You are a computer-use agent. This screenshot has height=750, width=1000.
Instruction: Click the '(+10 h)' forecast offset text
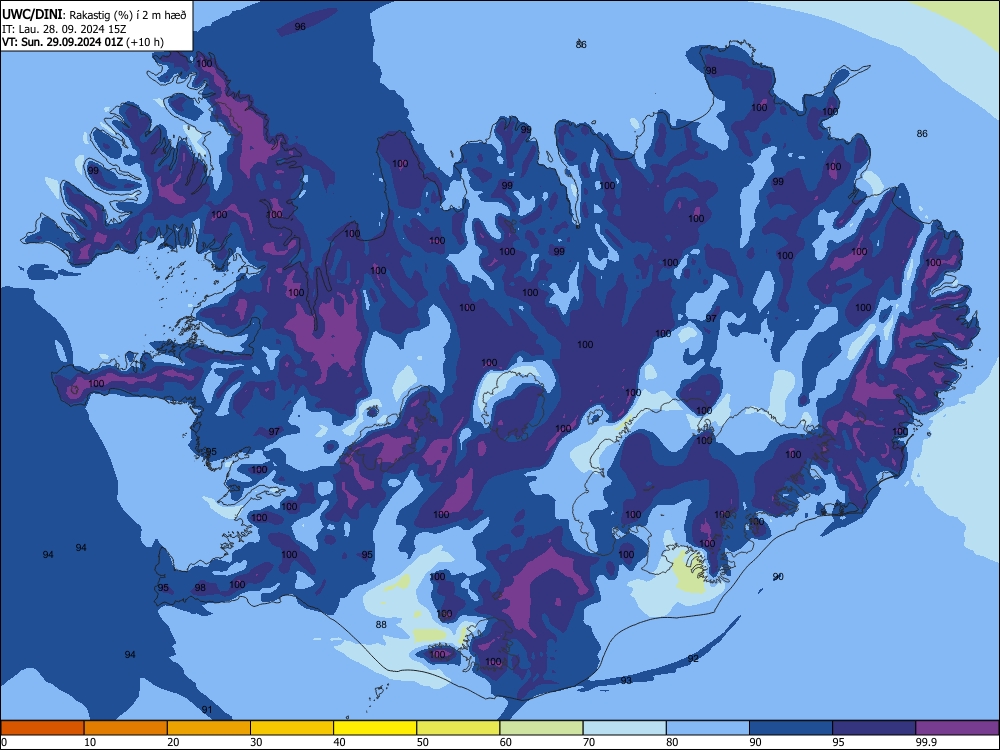point(145,42)
